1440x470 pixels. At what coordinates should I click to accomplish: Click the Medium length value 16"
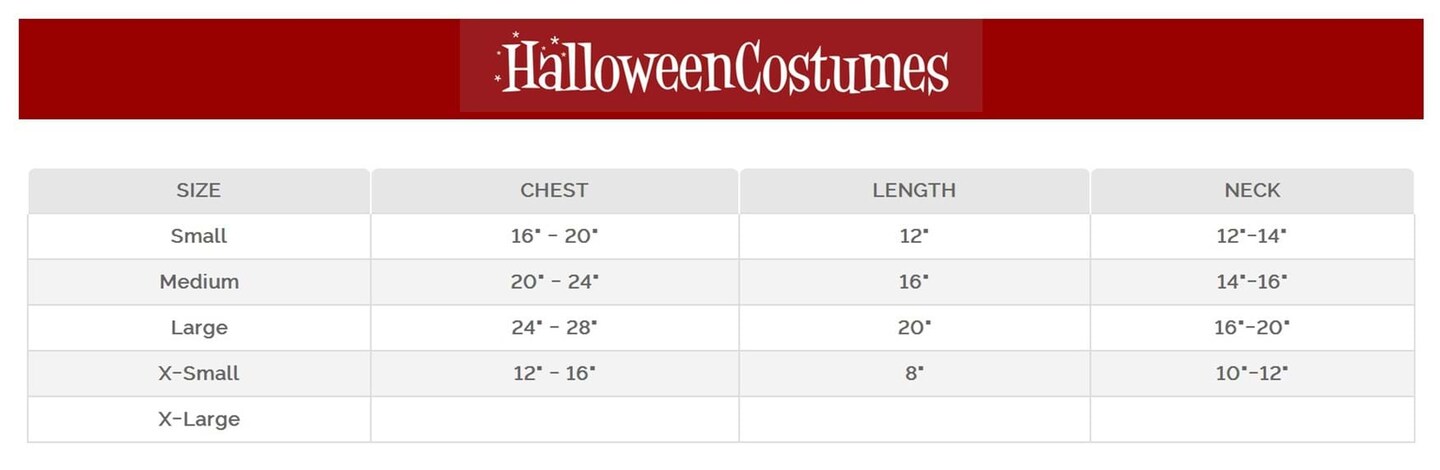click(914, 282)
